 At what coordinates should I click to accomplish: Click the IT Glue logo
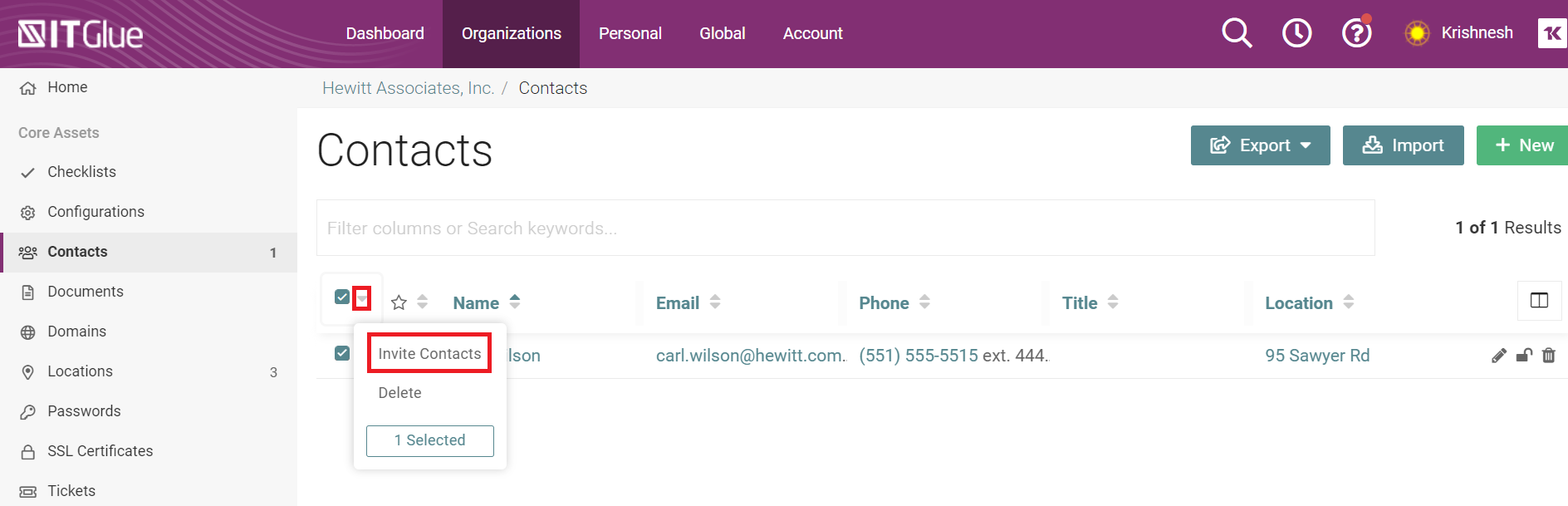81,34
